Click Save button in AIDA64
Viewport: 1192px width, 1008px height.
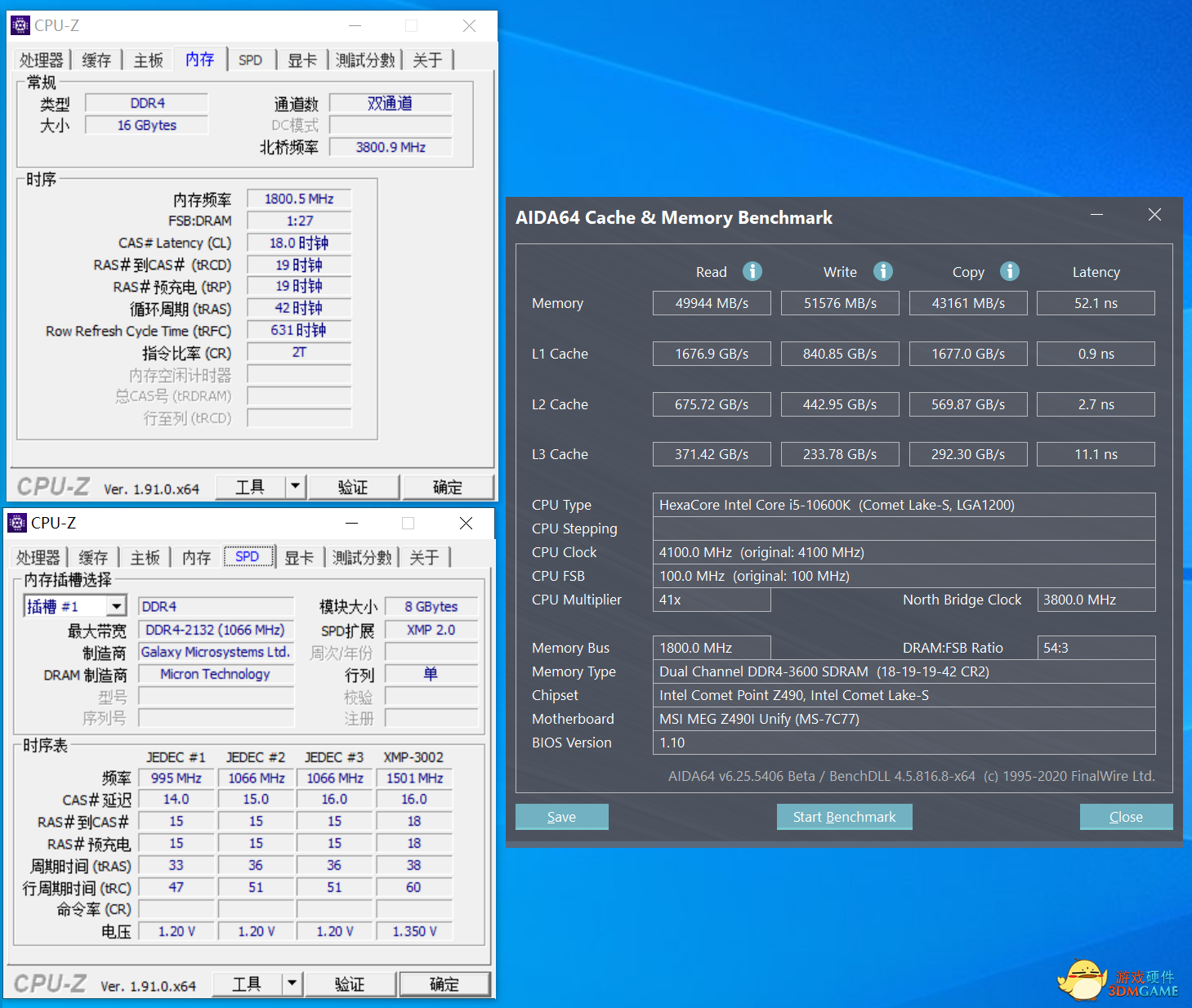561,817
